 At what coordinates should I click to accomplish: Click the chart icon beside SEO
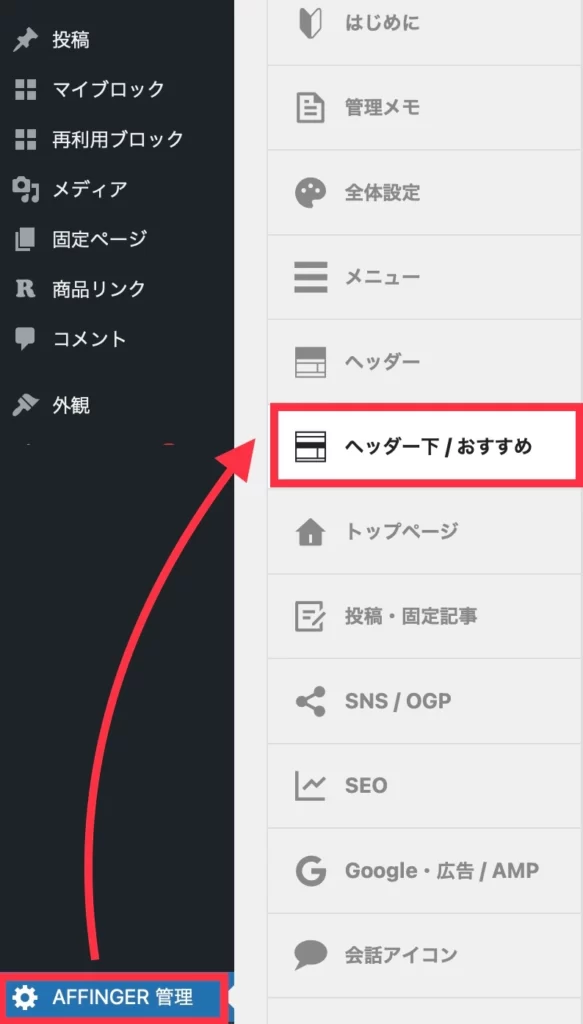pyautogui.click(x=311, y=786)
